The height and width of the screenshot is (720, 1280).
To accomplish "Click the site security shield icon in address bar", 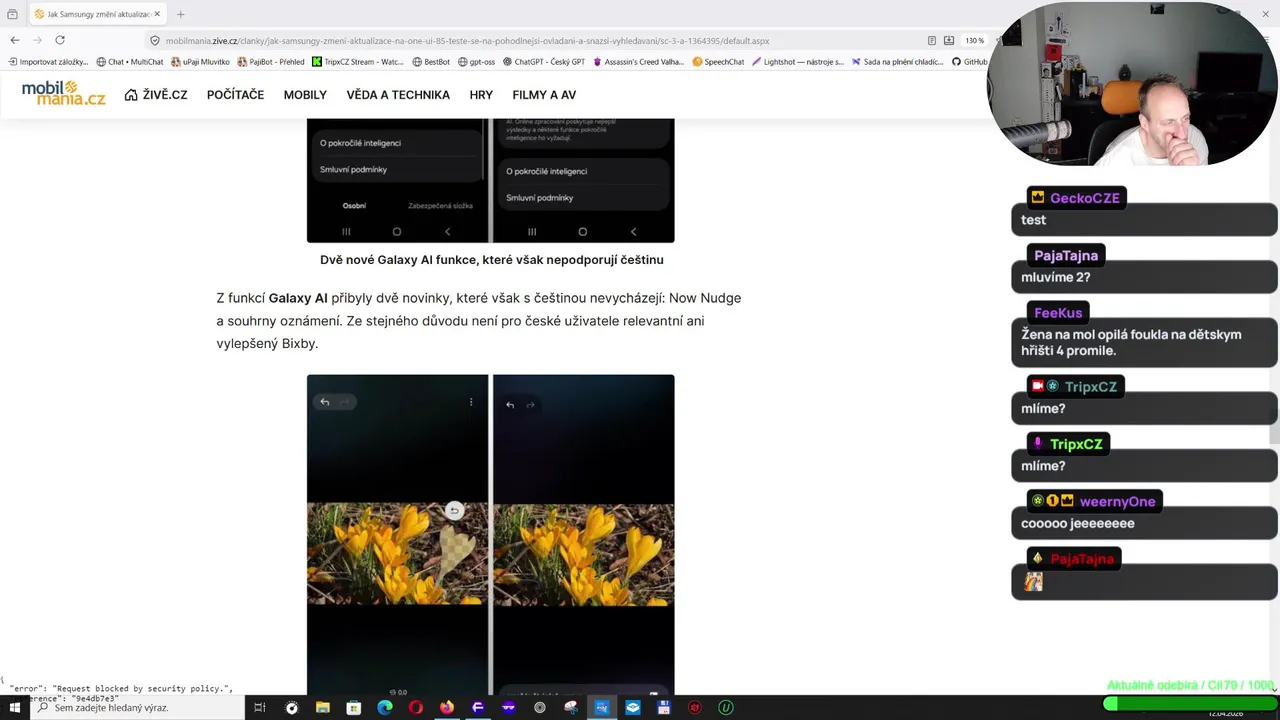I will click(155, 41).
